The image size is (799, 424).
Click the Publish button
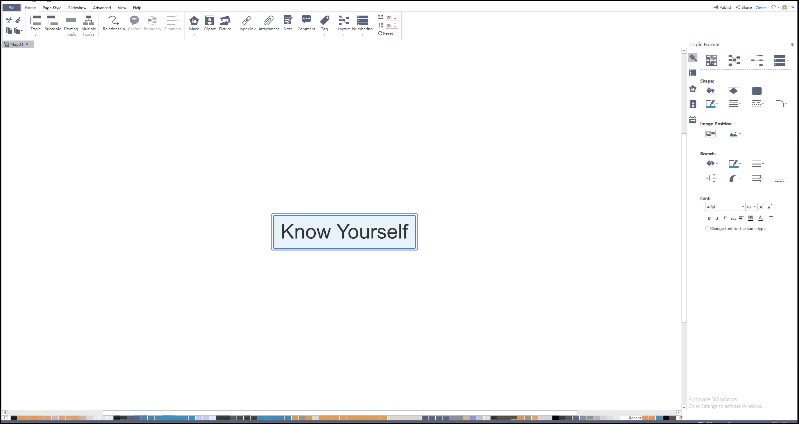723,8
